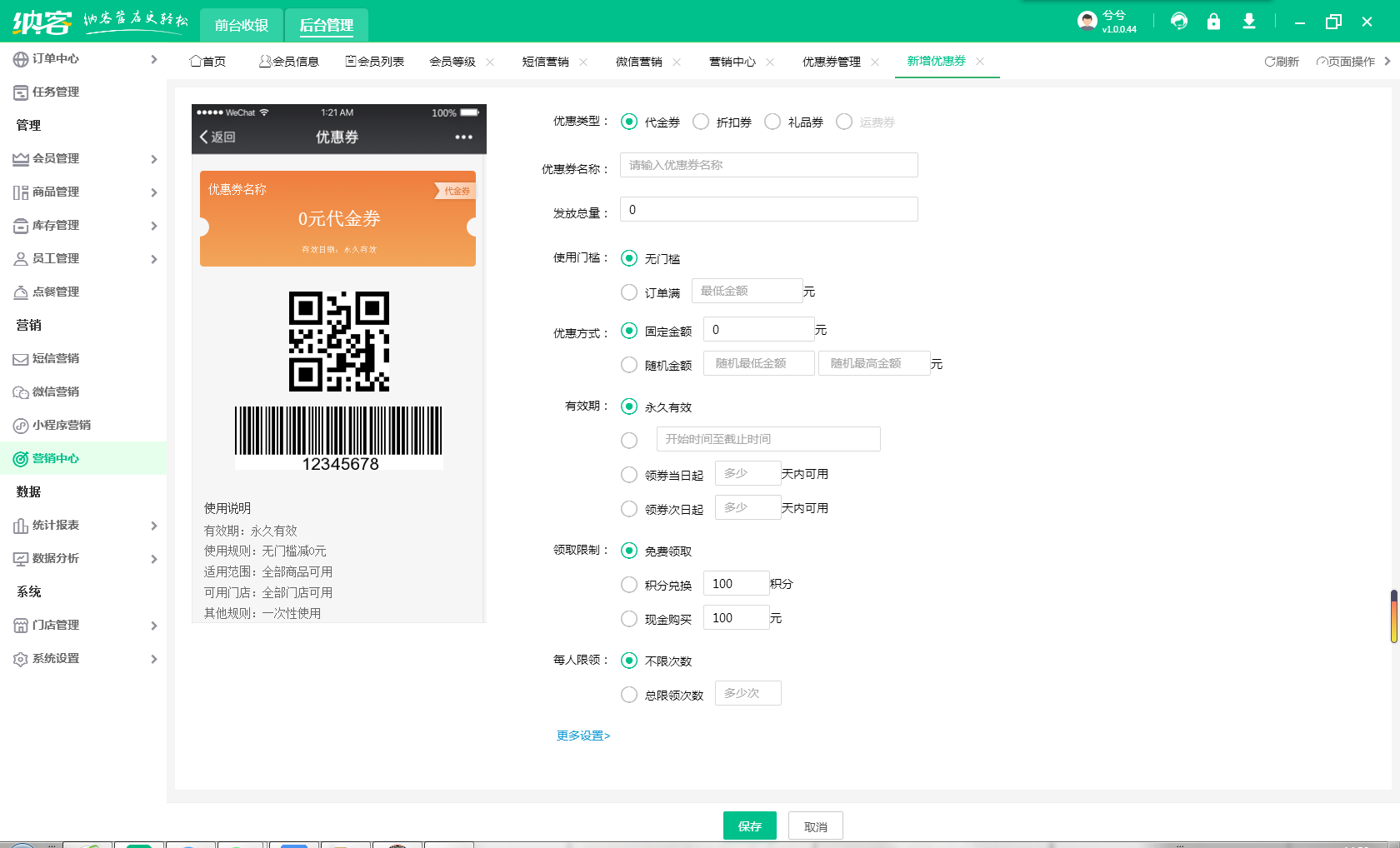1400x848 pixels.
Task: Open 点餐管理 in the sidebar
Action: [x=55, y=292]
